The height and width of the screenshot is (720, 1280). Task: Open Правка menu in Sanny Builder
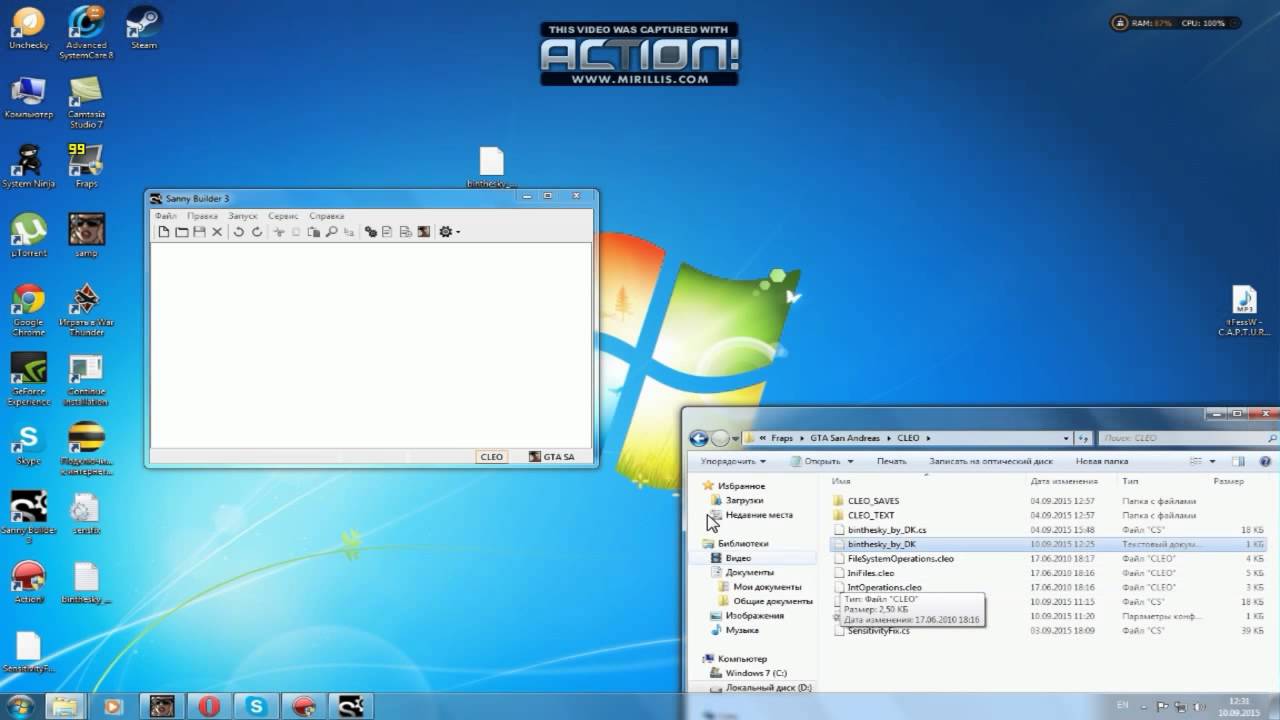coord(202,216)
